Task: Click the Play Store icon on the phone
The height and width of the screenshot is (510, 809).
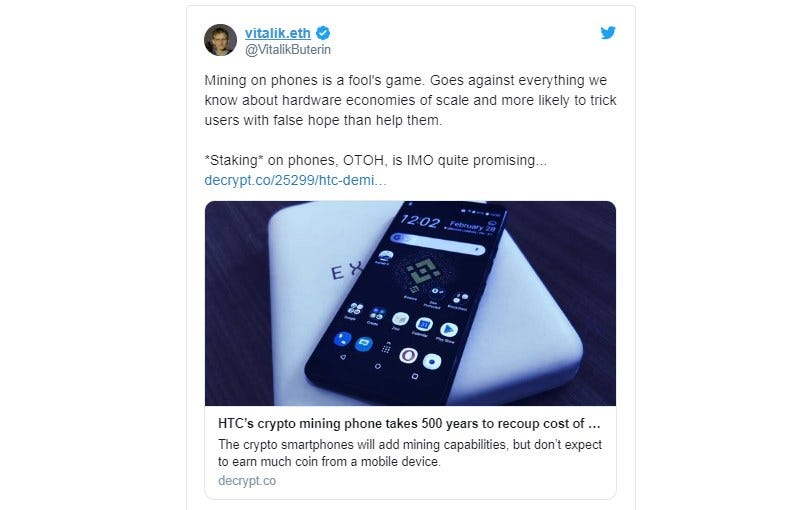Action: point(449,329)
